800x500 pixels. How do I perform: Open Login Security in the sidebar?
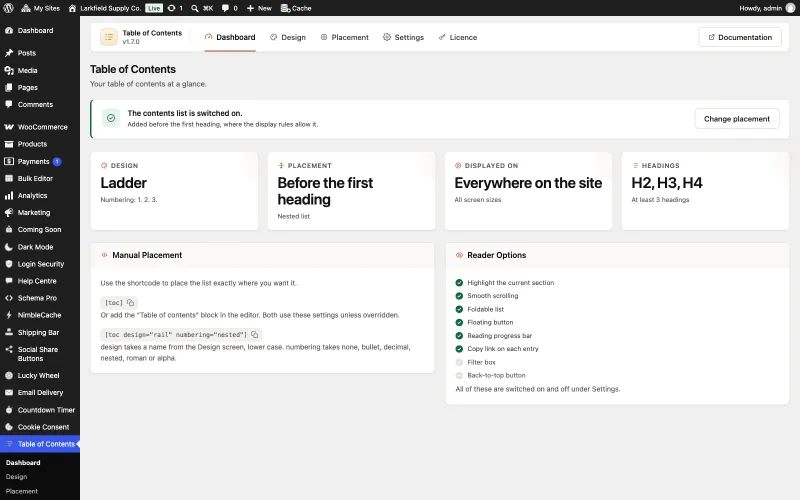pos(40,264)
